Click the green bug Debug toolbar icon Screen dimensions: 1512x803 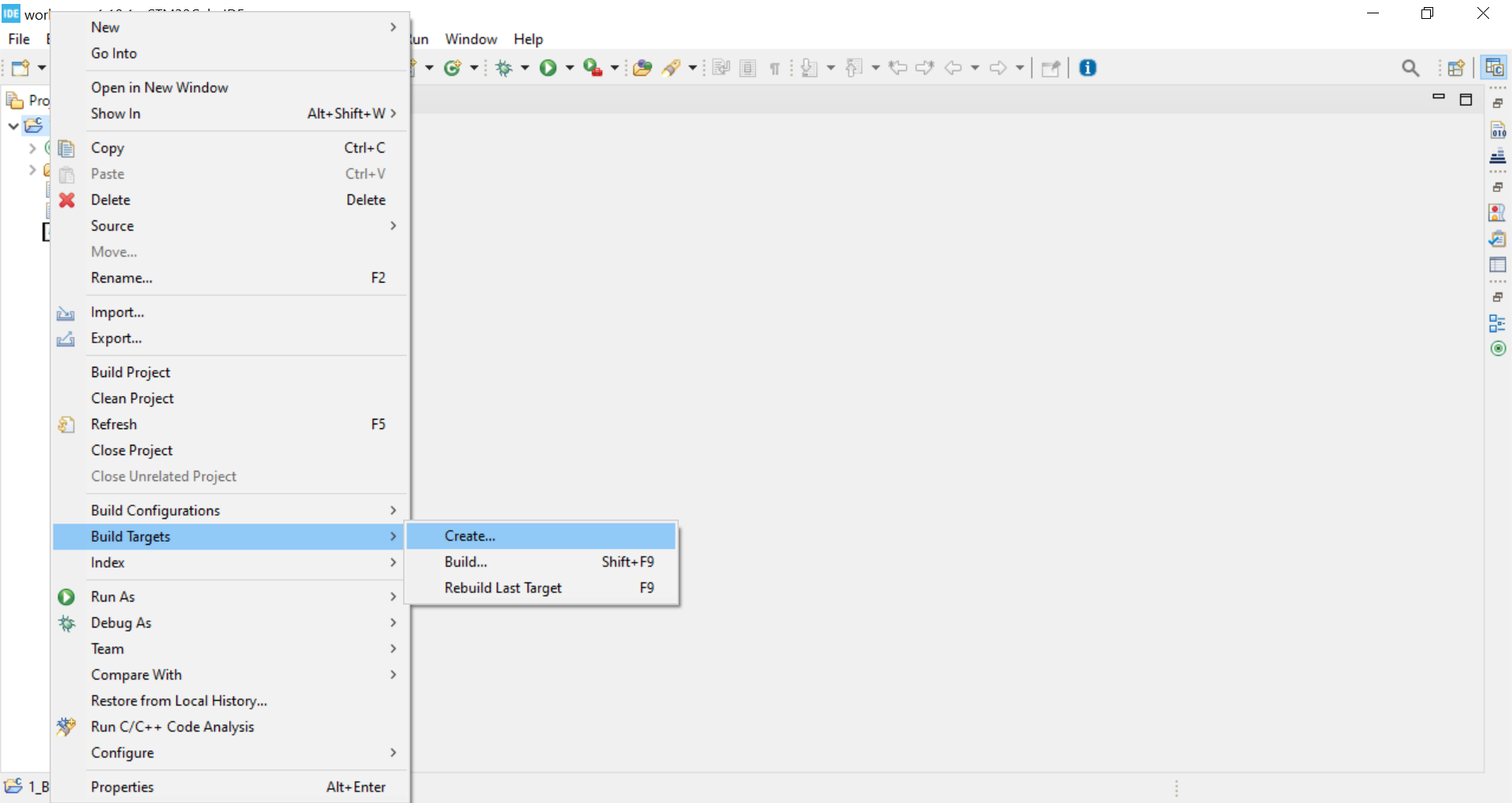pos(504,68)
